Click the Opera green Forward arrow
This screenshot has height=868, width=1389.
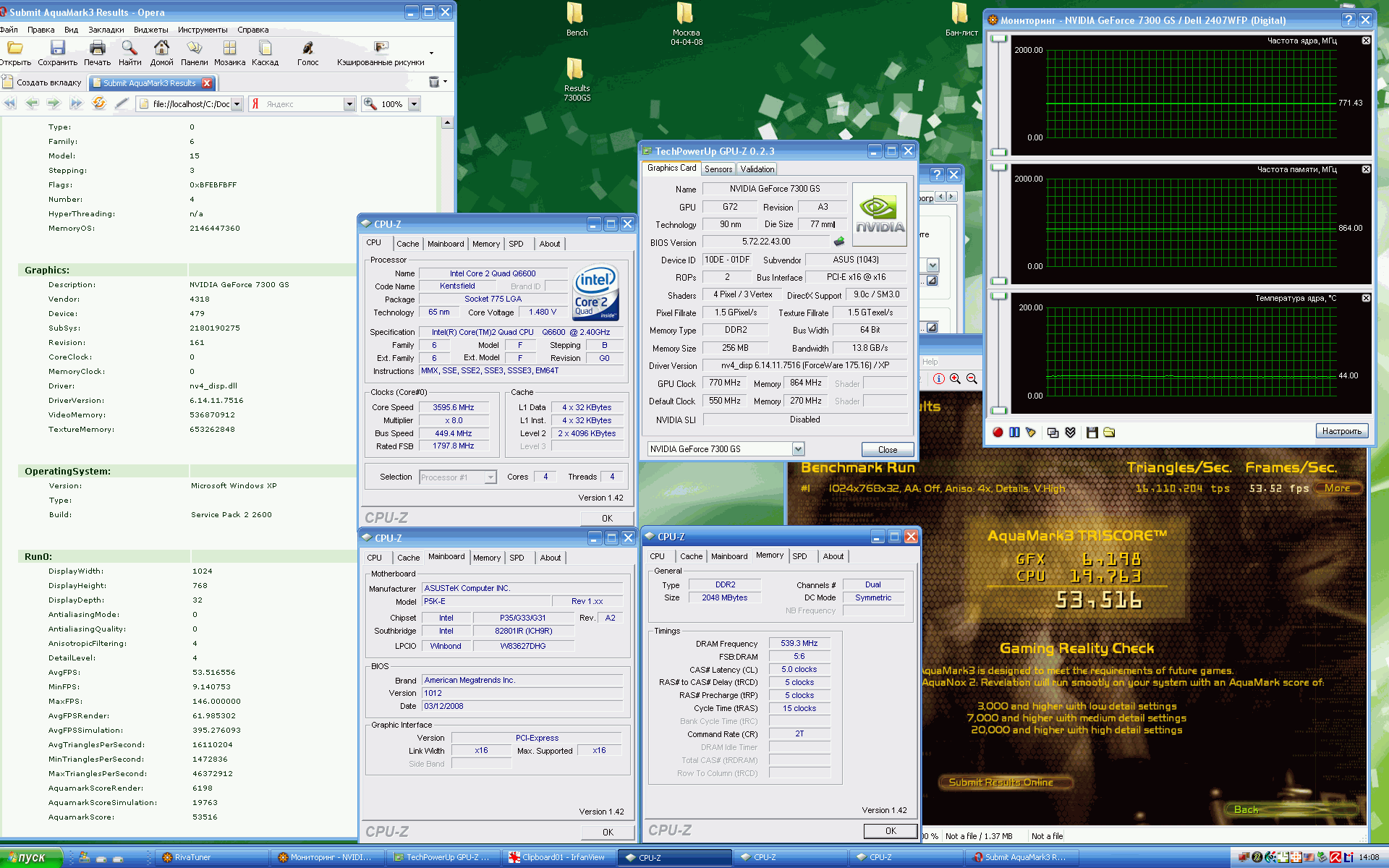coord(54,103)
